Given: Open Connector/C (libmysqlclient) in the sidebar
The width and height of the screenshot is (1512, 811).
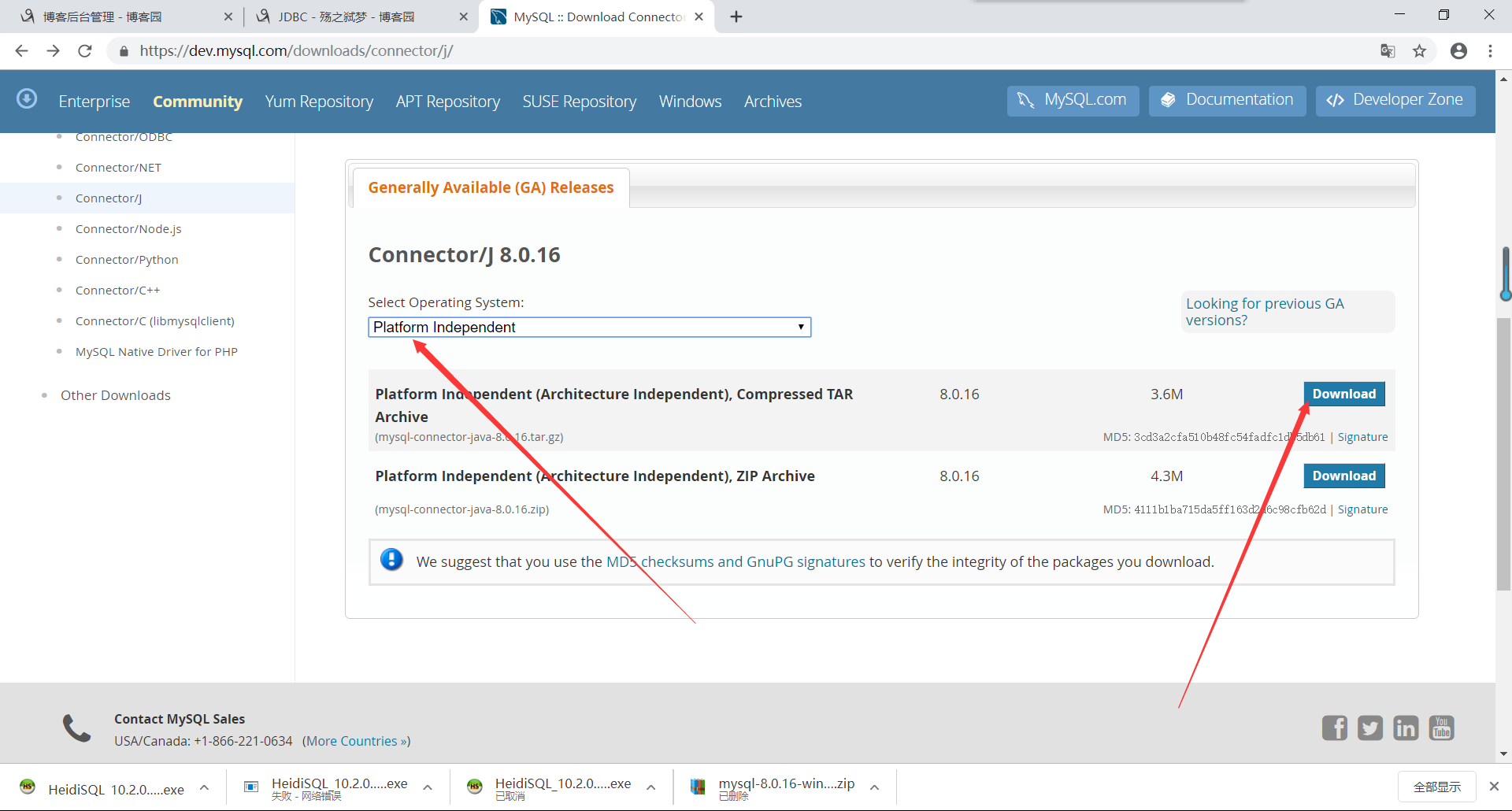Looking at the screenshot, I should pyautogui.click(x=155, y=321).
